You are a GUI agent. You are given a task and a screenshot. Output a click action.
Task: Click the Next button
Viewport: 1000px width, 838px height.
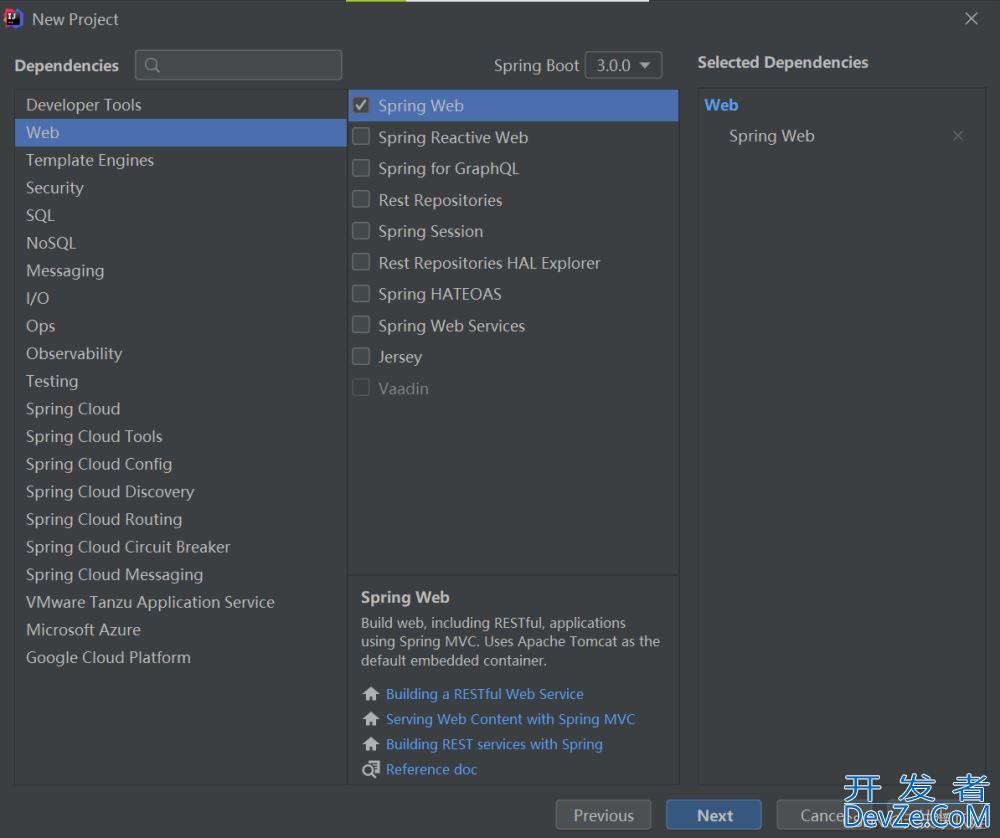714,815
